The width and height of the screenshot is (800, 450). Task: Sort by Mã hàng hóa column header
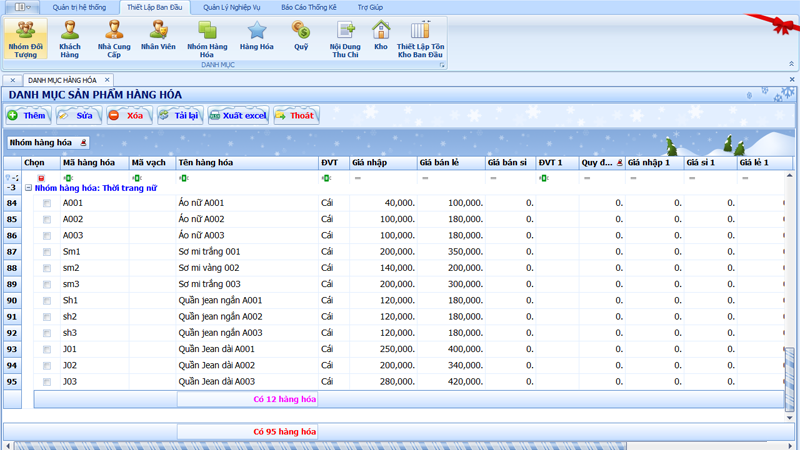(x=94, y=163)
